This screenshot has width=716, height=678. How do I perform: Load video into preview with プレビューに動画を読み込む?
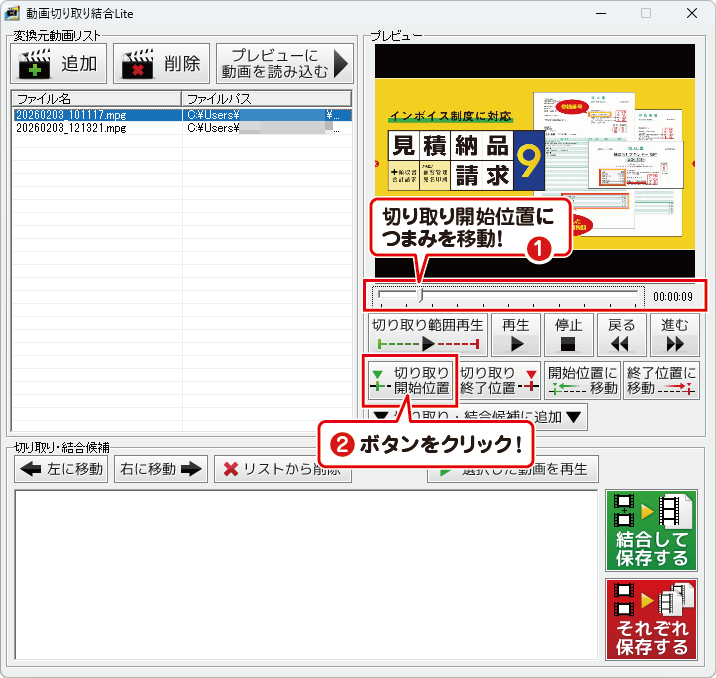point(285,65)
